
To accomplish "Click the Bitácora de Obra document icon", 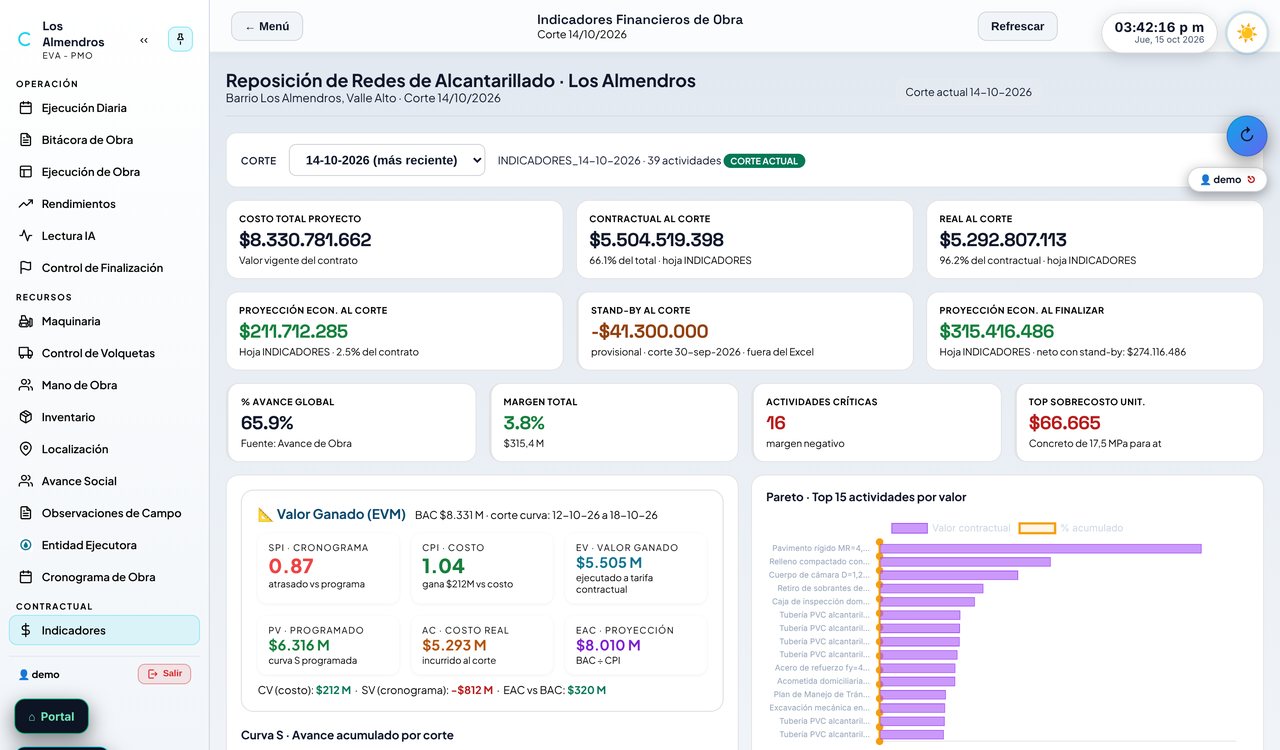I will [x=26, y=140].
